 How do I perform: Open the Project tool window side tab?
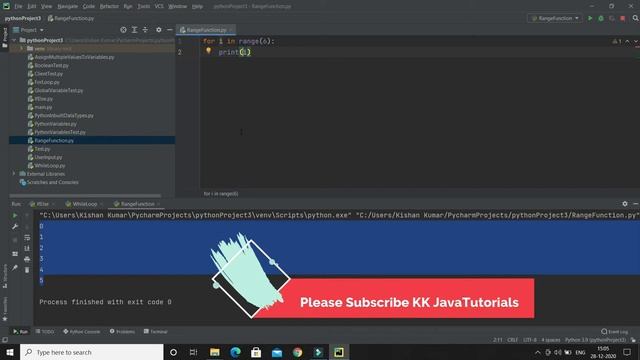click(x=4, y=38)
